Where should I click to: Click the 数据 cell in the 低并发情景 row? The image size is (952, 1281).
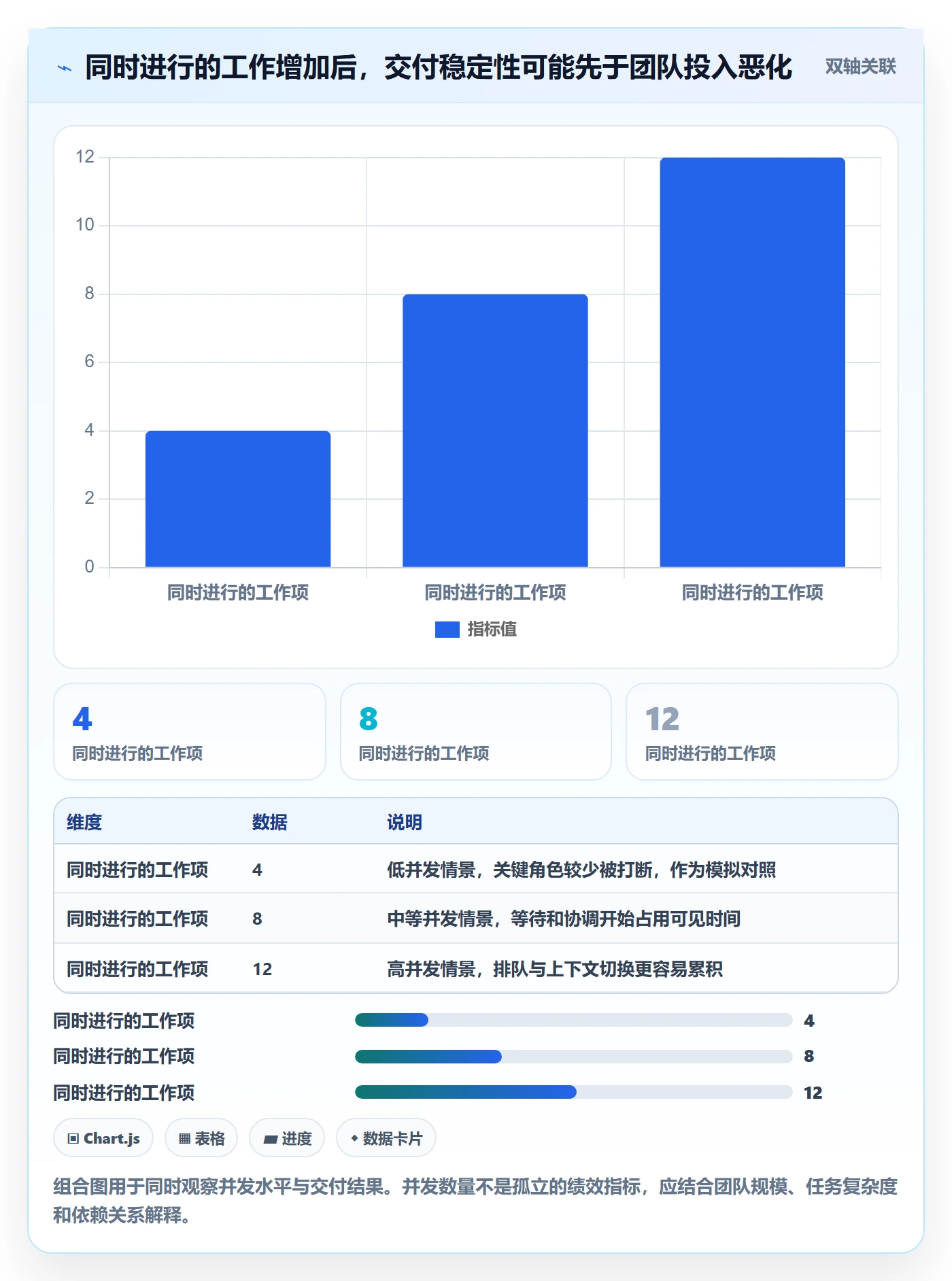[257, 870]
